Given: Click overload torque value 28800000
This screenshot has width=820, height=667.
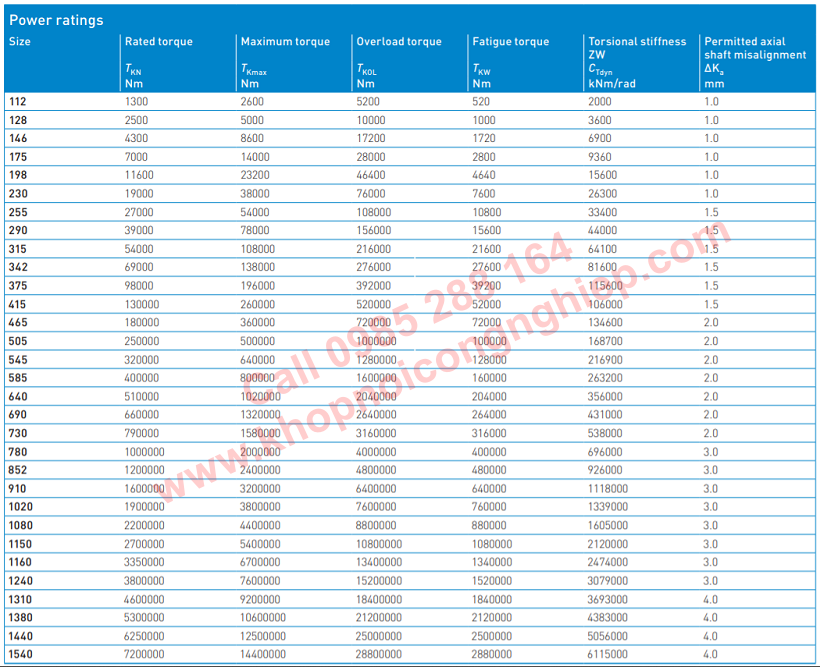Looking at the screenshot, I should 379,654.
